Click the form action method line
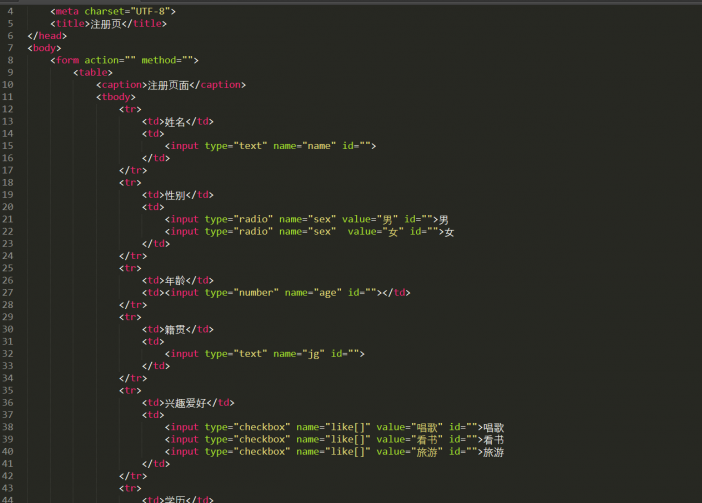702x503 pixels. 124,60
